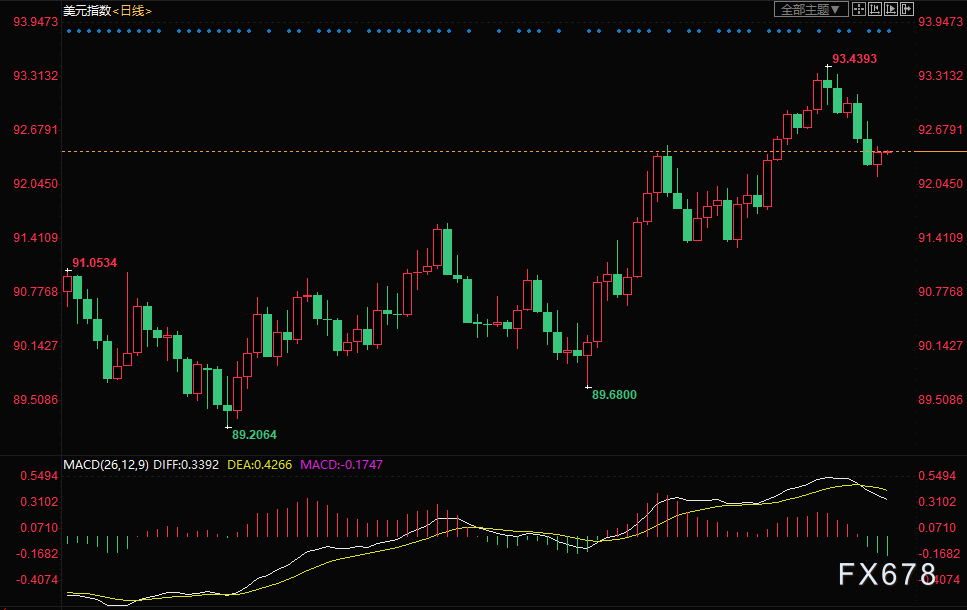Image resolution: width=967 pixels, height=610 pixels.
Task: Click the 89.2064 low price label
Action: click(254, 435)
